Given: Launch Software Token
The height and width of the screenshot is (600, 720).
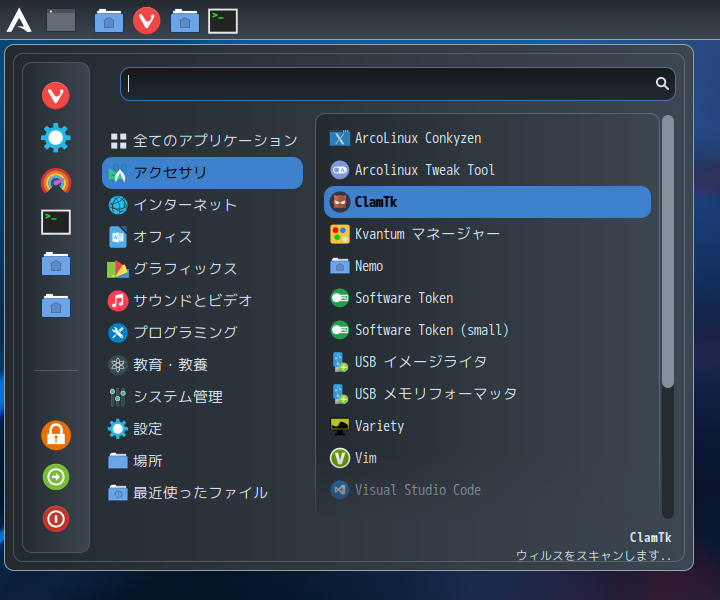Looking at the screenshot, I should [487, 298].
